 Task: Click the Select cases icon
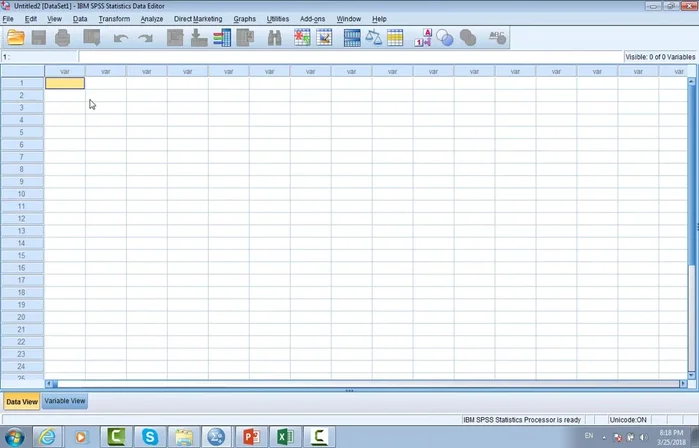click(395, 37)
